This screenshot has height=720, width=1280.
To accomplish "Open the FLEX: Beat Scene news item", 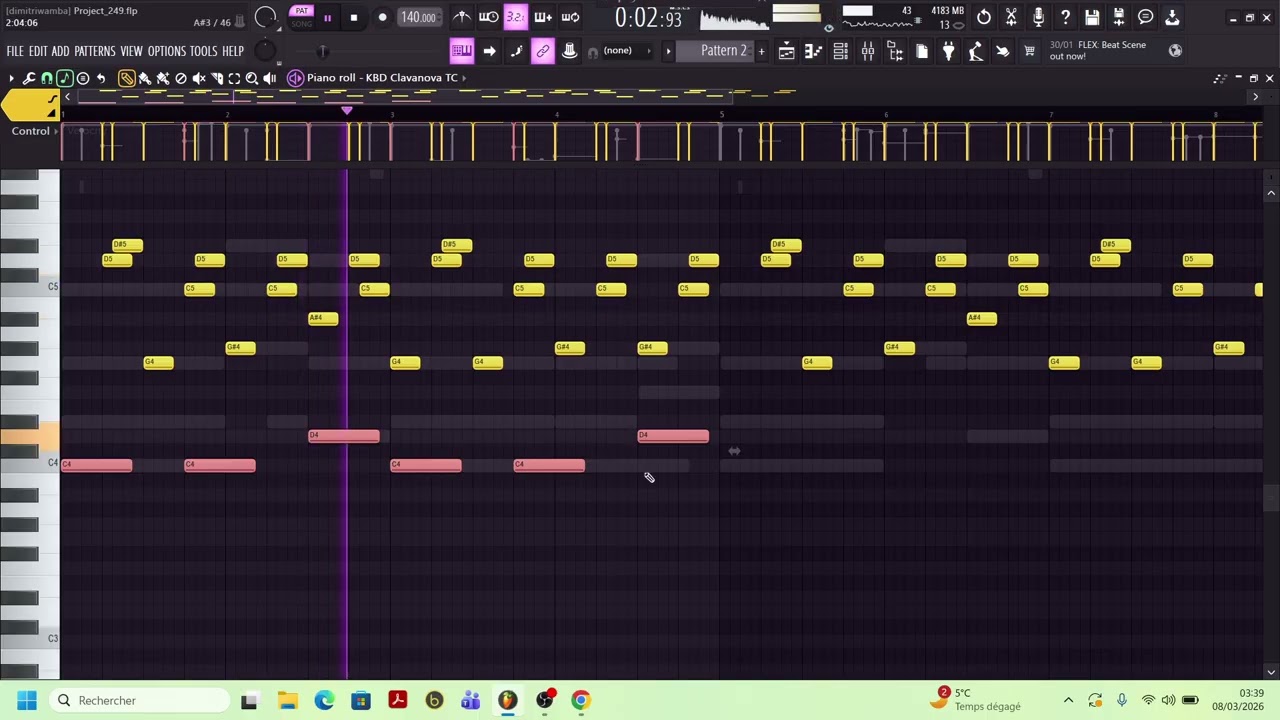I will (x=1098, y=50).
